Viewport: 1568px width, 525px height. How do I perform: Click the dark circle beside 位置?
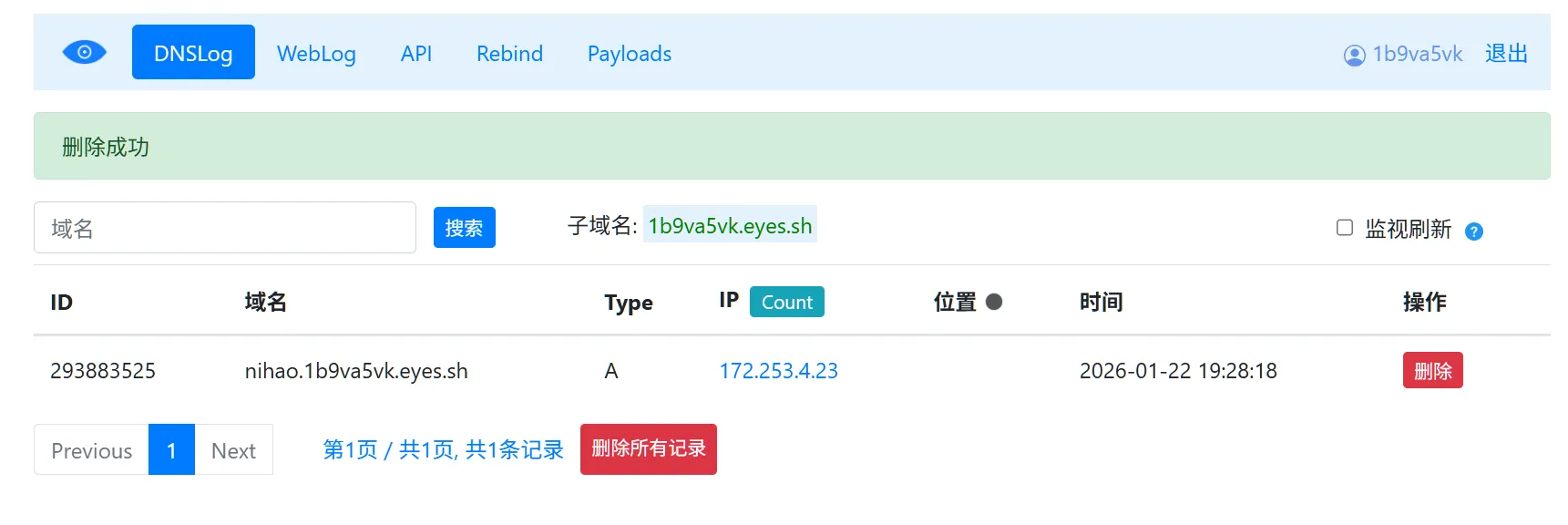click(x=994, y=302)
